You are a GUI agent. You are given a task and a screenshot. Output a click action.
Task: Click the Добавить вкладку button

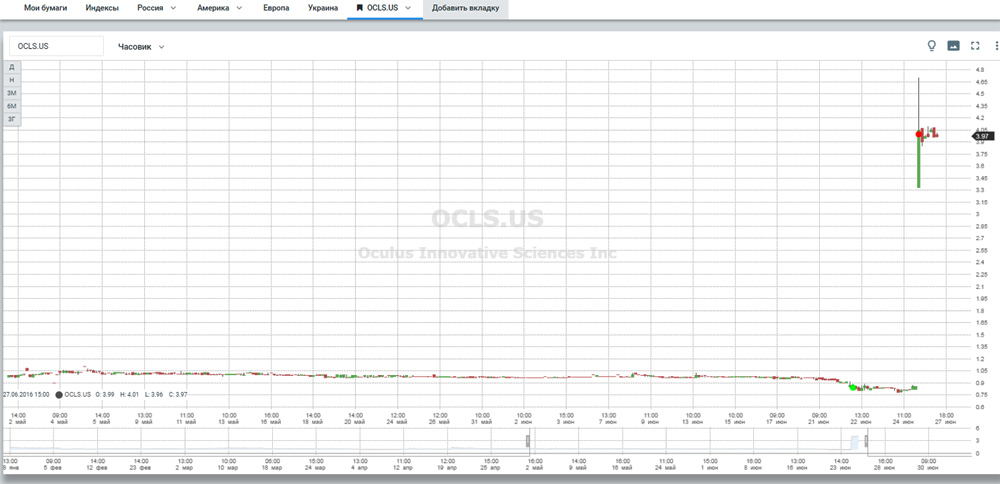(466, 8)
